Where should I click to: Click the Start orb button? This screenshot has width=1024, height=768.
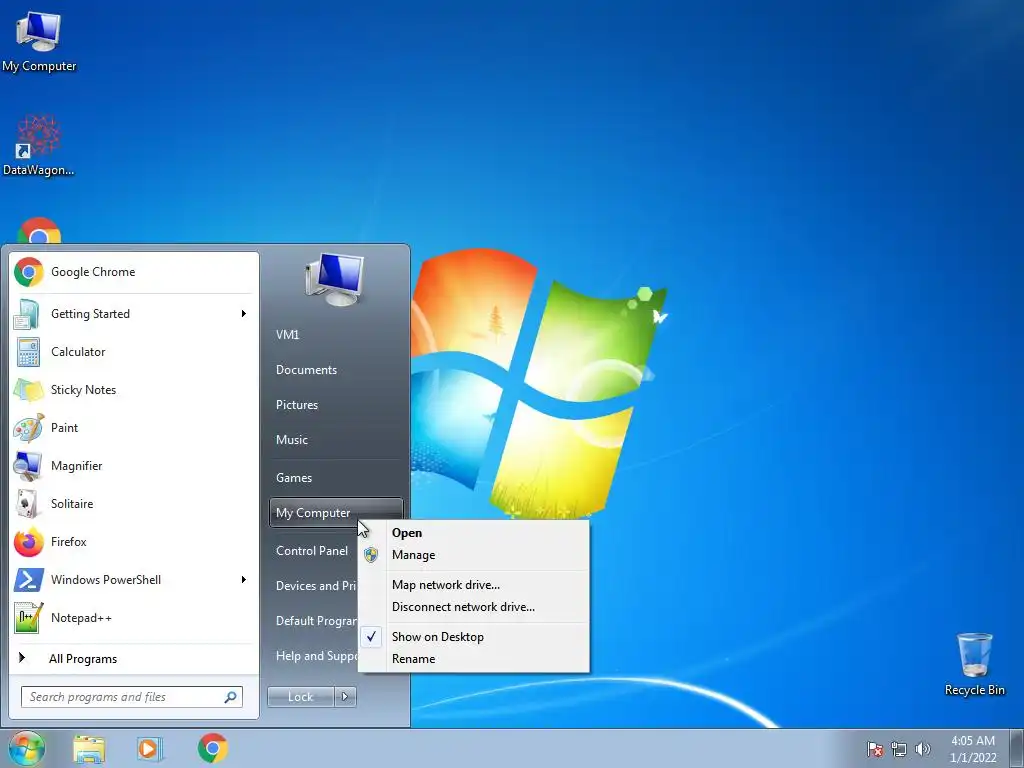tap(27, 748)
